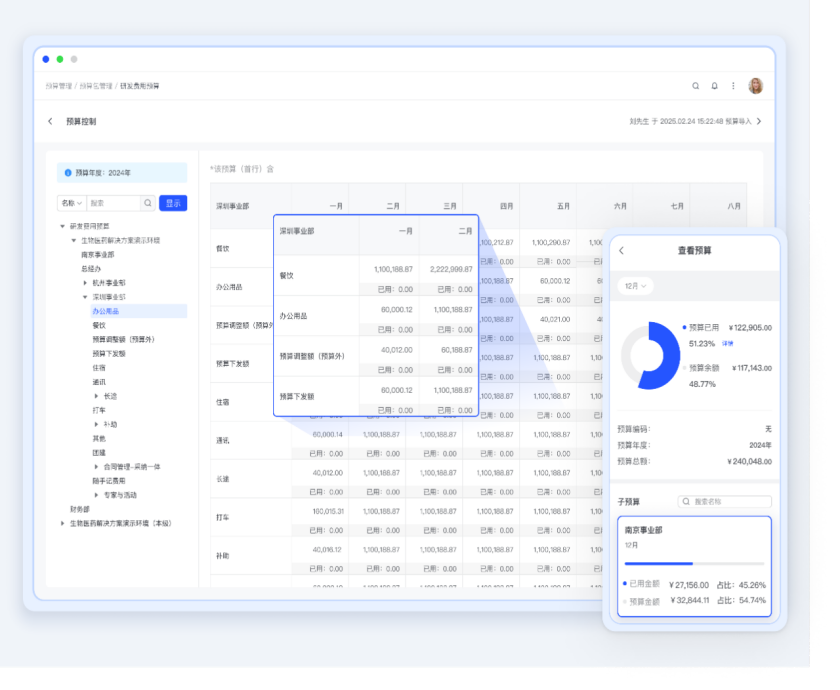Image resolution: width=840 pixels, height=690 pixels.
Task: Click the ¥122,905.00 预算已用 amount
Action: 750,327
